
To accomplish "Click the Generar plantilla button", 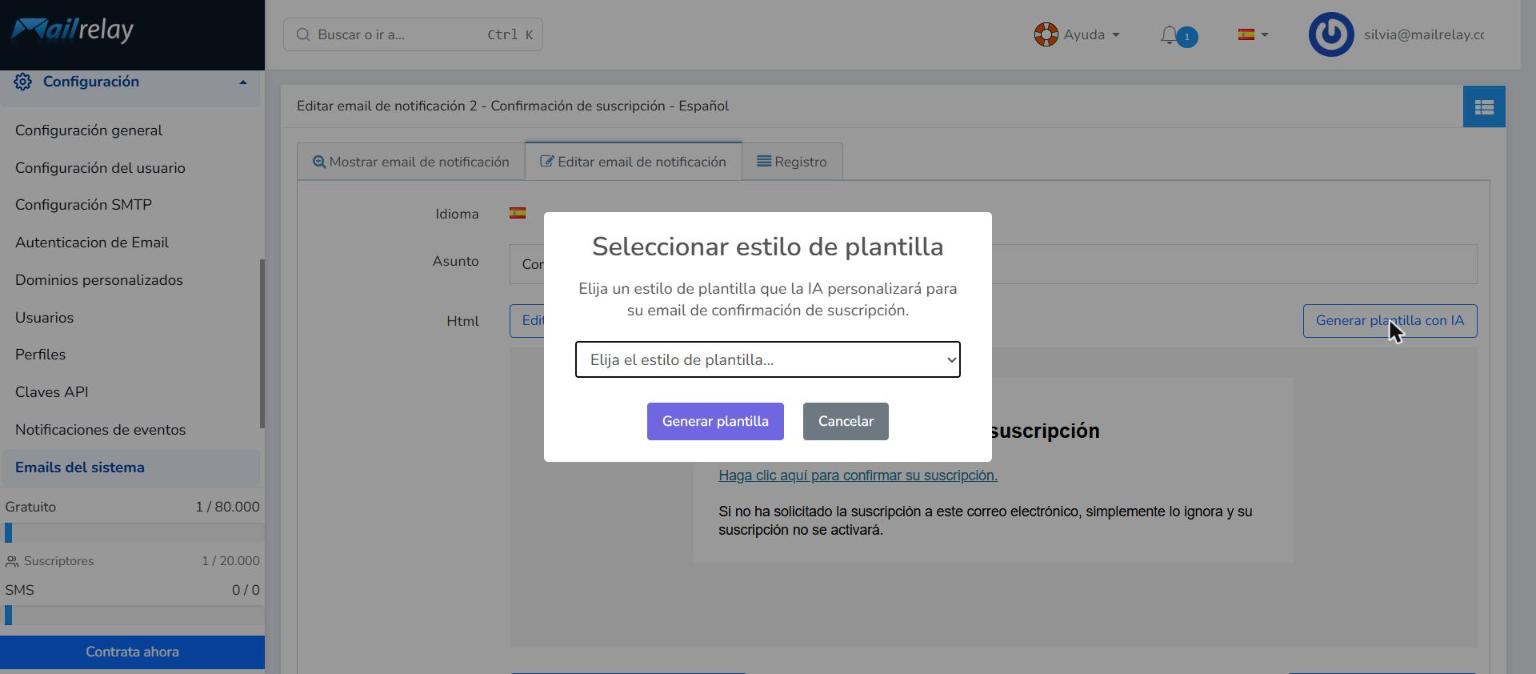I will [715, 421].
